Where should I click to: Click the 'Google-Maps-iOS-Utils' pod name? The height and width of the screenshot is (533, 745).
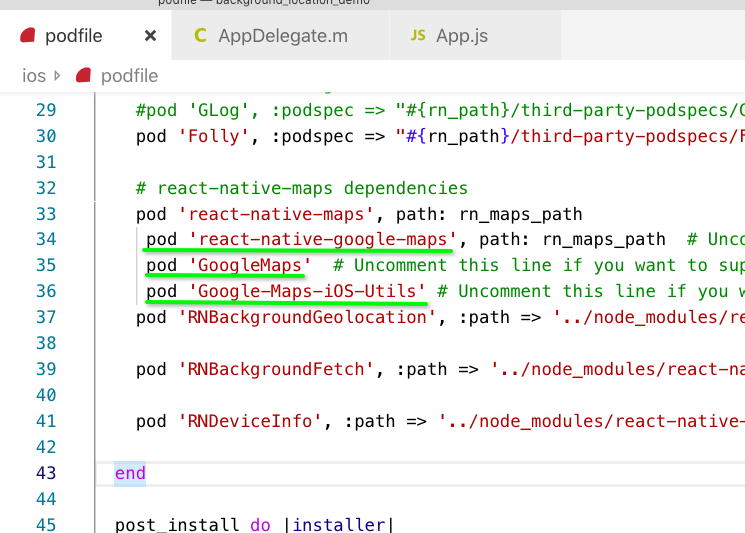[306, 291]
